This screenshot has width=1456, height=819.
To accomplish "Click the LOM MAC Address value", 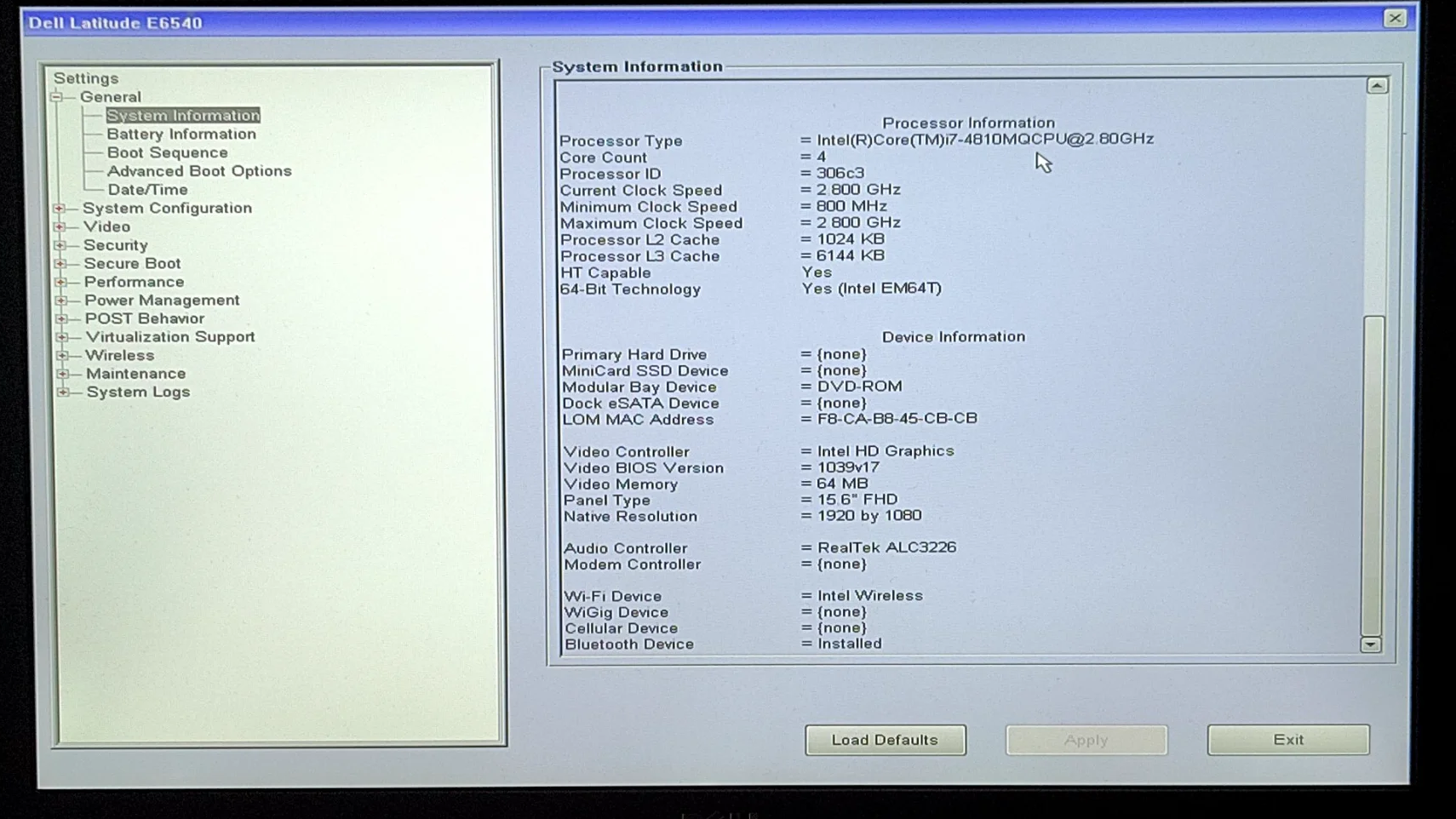I will (897, 419).
